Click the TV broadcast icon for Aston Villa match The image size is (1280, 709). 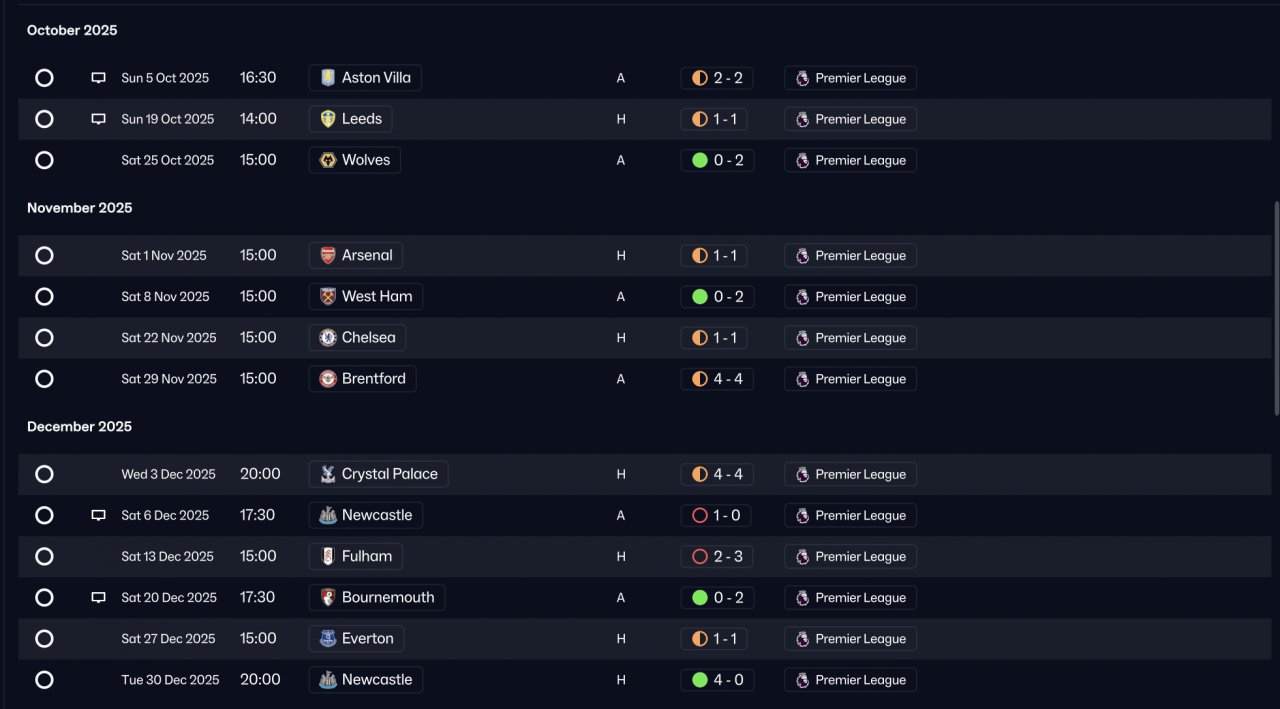(98, 78)
